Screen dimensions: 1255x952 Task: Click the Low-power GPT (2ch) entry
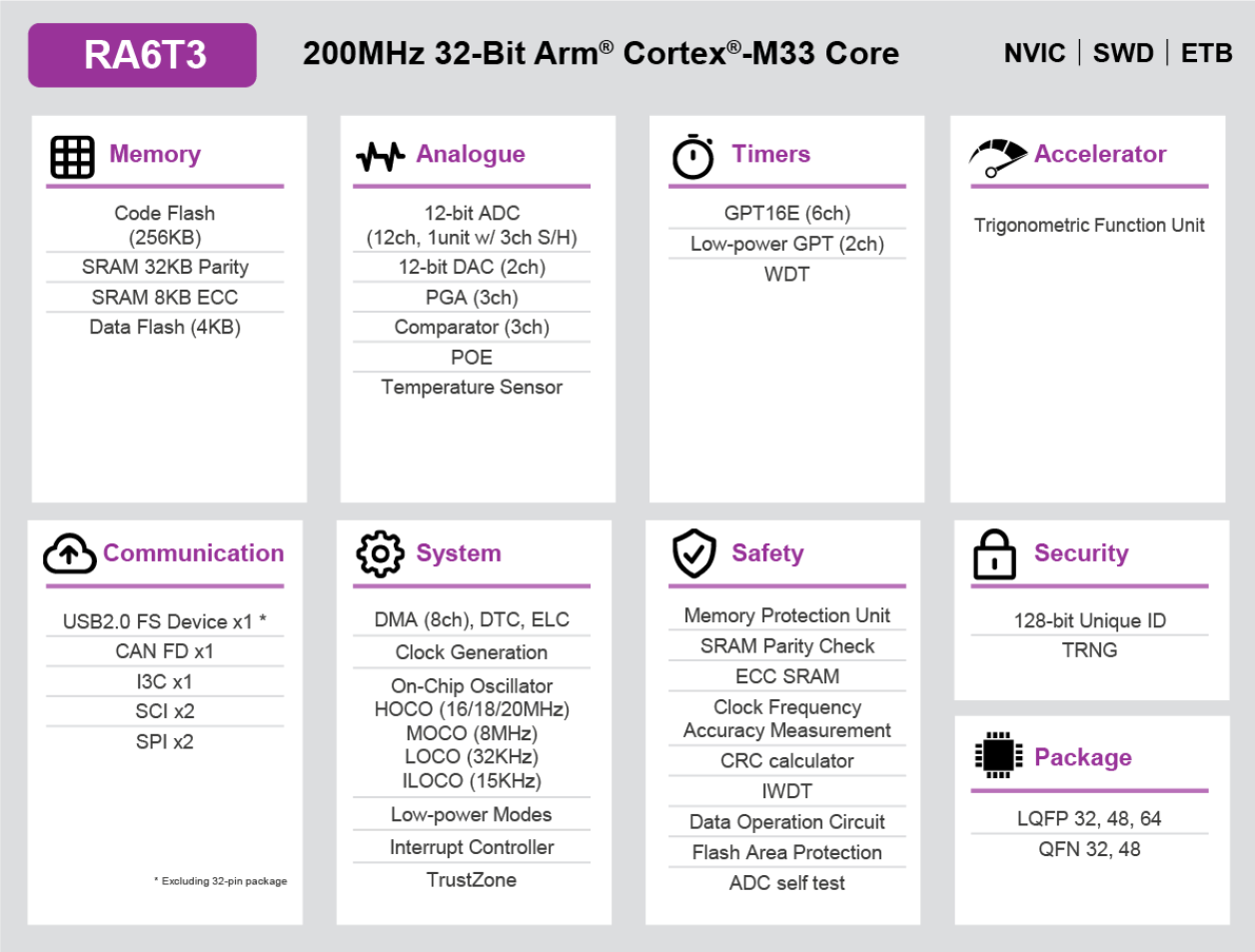click(x=787, y=244)
